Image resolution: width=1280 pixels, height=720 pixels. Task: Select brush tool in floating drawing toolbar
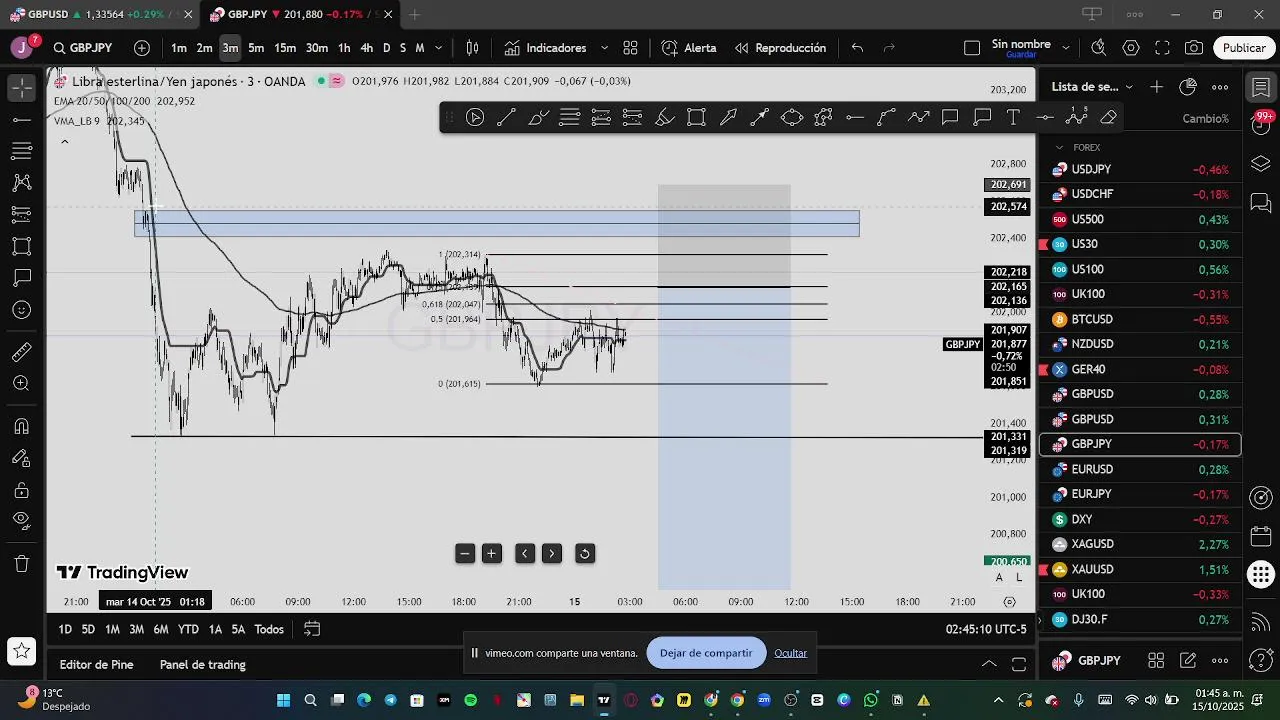[x=538, y=118]
